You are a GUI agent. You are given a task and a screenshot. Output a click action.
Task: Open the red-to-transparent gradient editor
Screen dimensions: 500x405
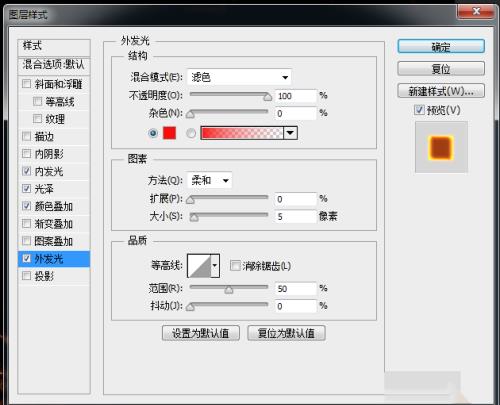click(242, 133)
